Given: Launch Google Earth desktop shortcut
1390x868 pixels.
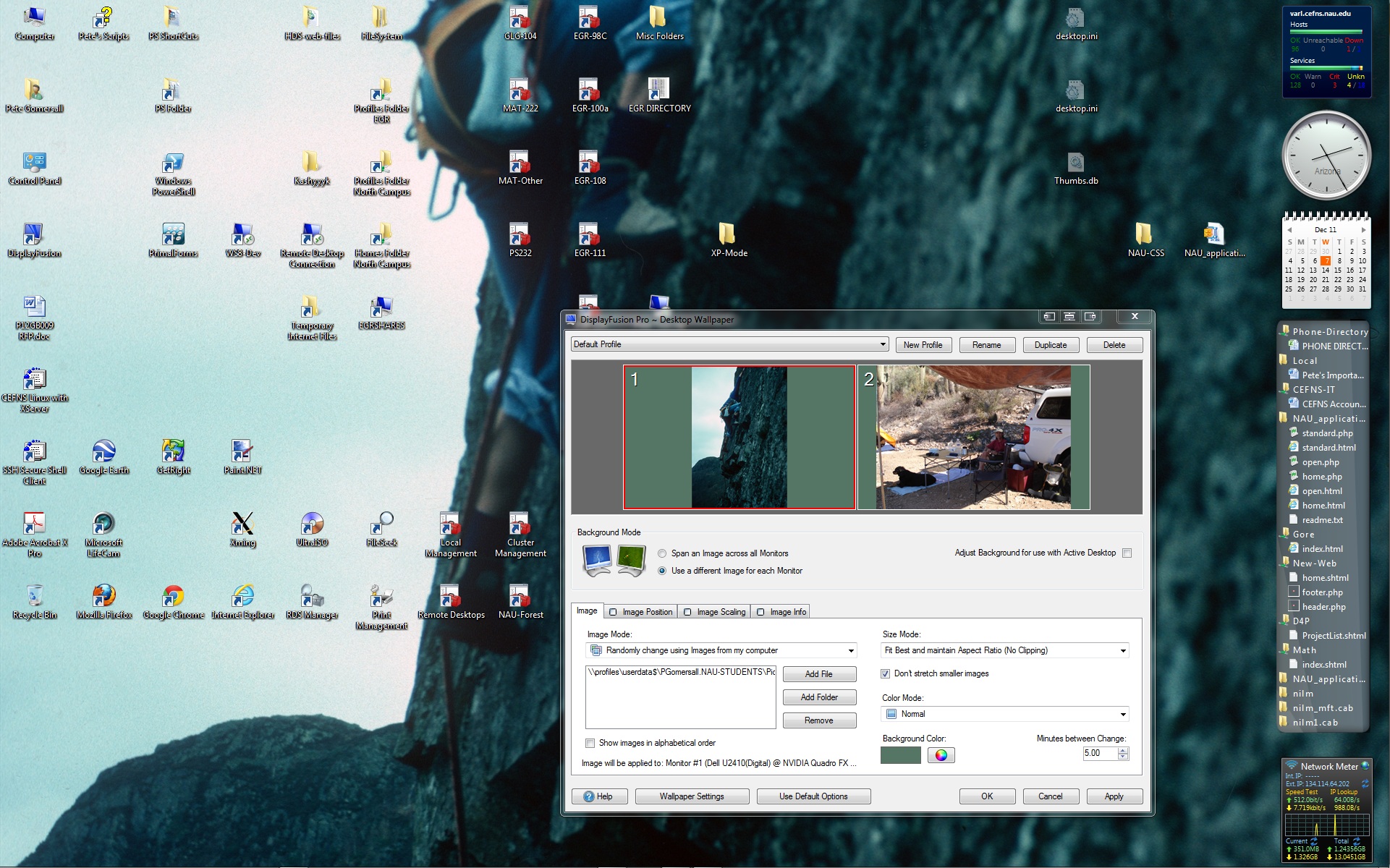Looking at the screenshot, I should click(x=103, y=452).
